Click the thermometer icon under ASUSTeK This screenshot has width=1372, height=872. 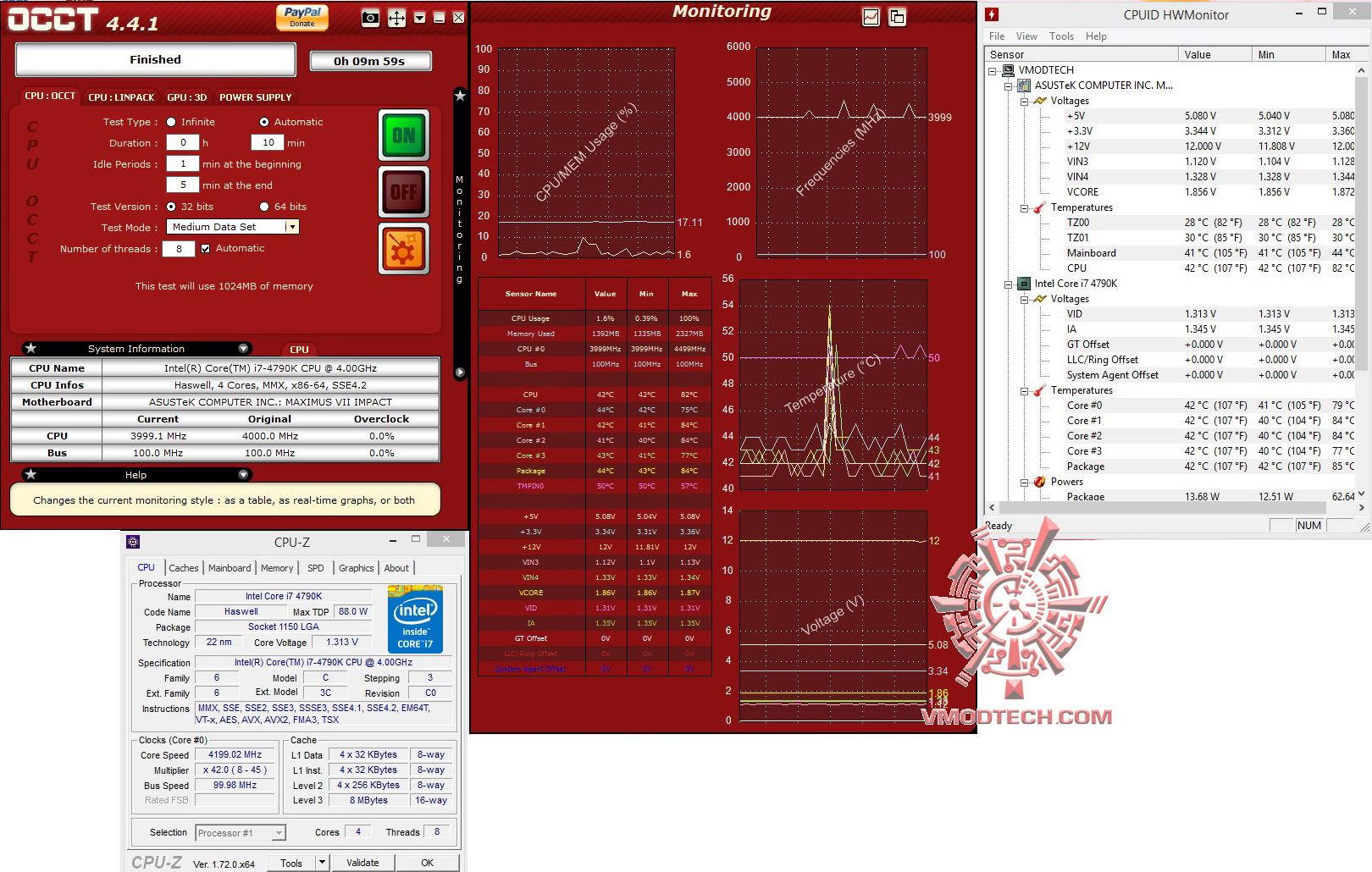1039,207
